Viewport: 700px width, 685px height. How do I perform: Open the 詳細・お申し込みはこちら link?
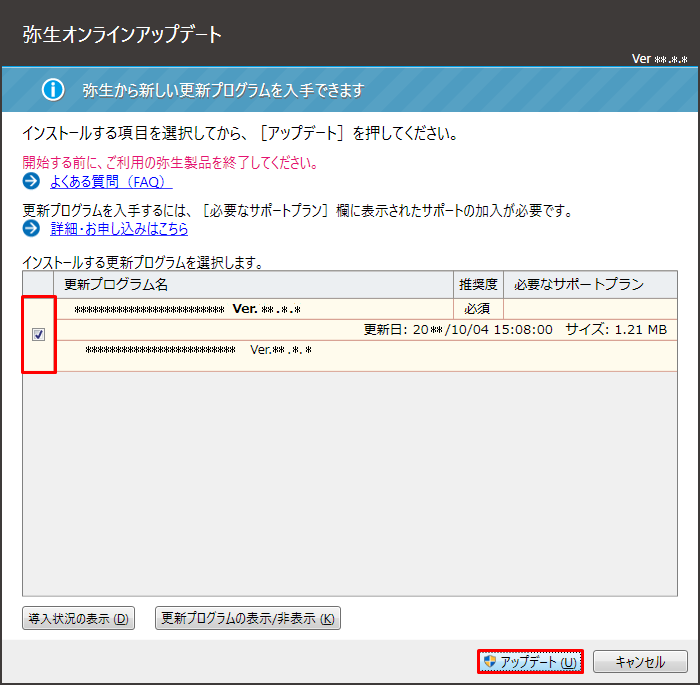pyautogui.click(x=119, y=229)
